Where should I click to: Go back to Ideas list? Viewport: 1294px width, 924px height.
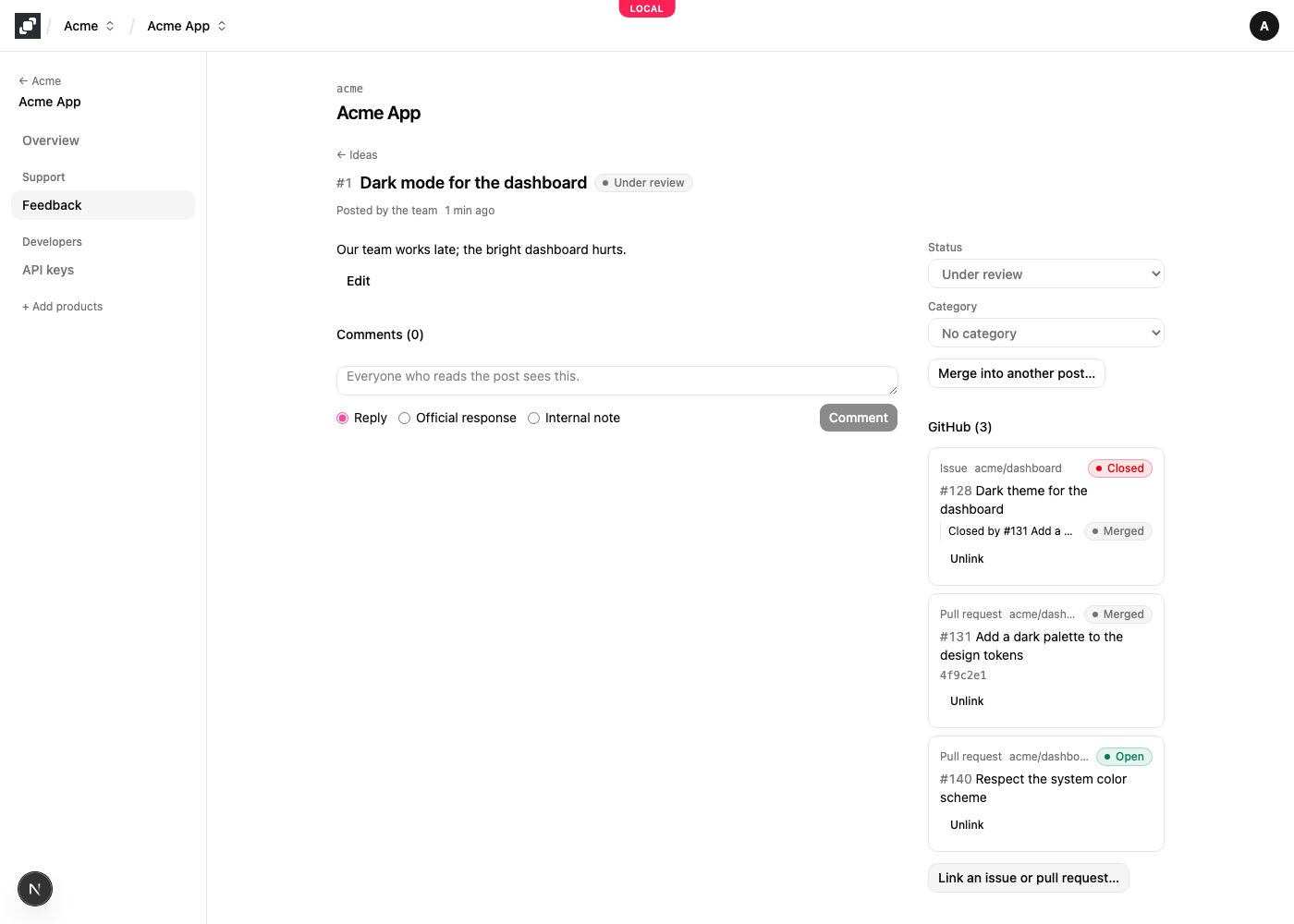(x=357, y=155)
